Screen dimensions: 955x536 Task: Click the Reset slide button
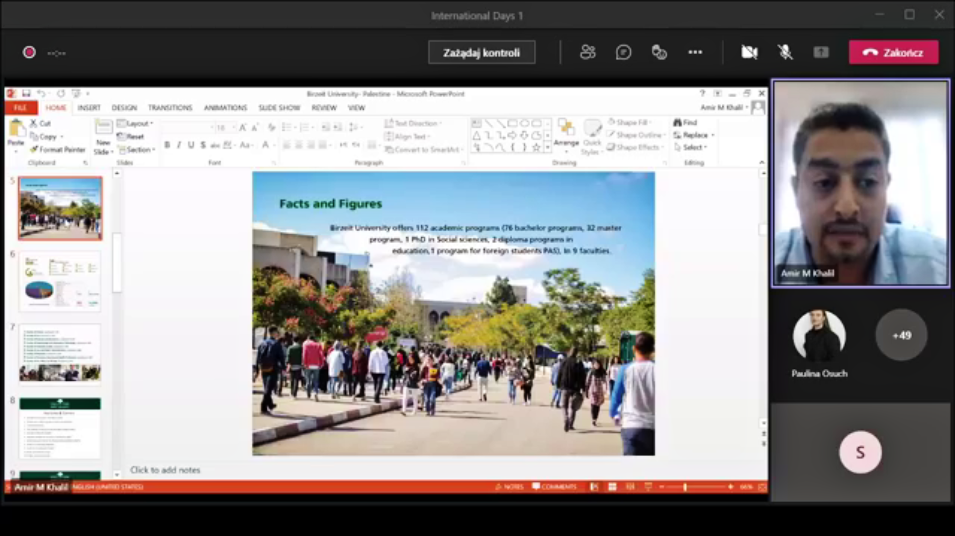click(131, 136)
